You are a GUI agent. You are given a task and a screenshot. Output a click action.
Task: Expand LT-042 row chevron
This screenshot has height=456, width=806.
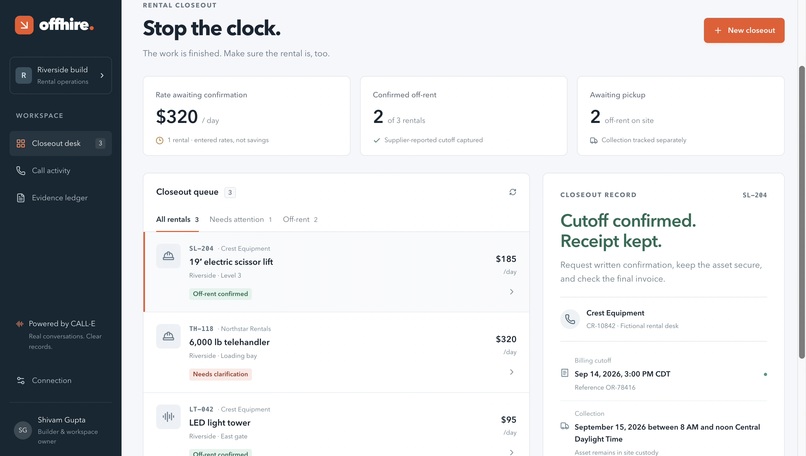click(511, 452)
